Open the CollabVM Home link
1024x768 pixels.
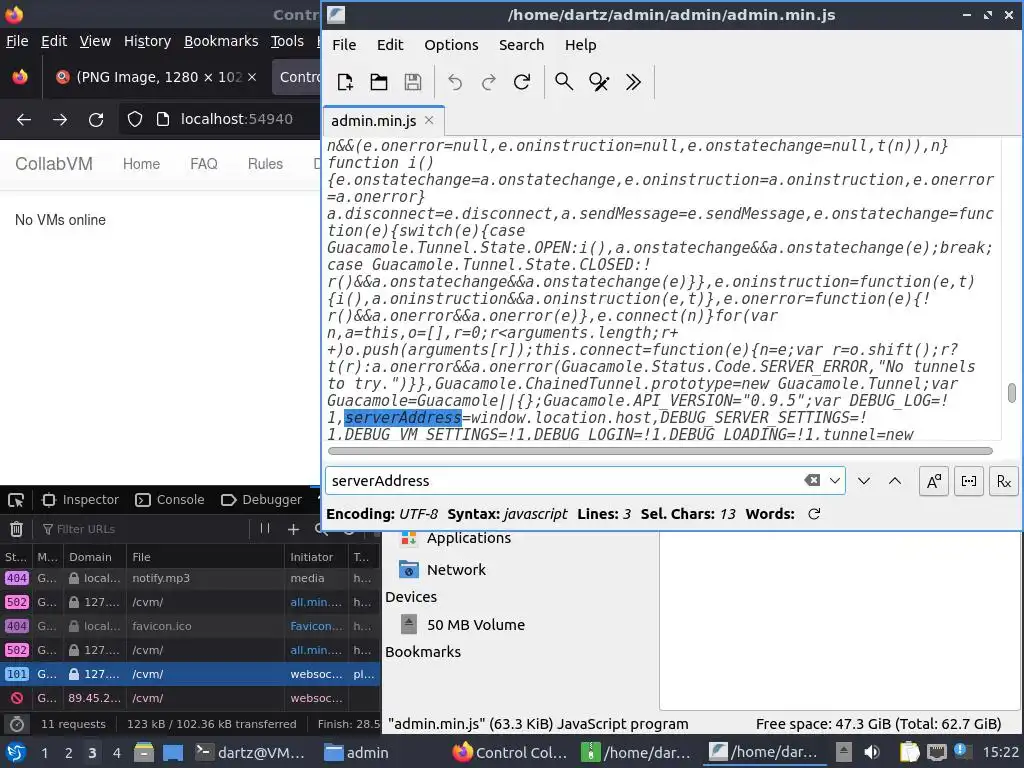(141, 164)
